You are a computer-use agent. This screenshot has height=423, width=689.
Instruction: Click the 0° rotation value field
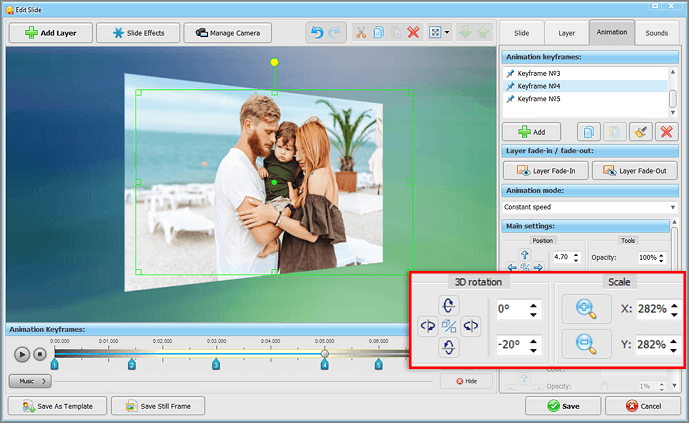[511, 309]
